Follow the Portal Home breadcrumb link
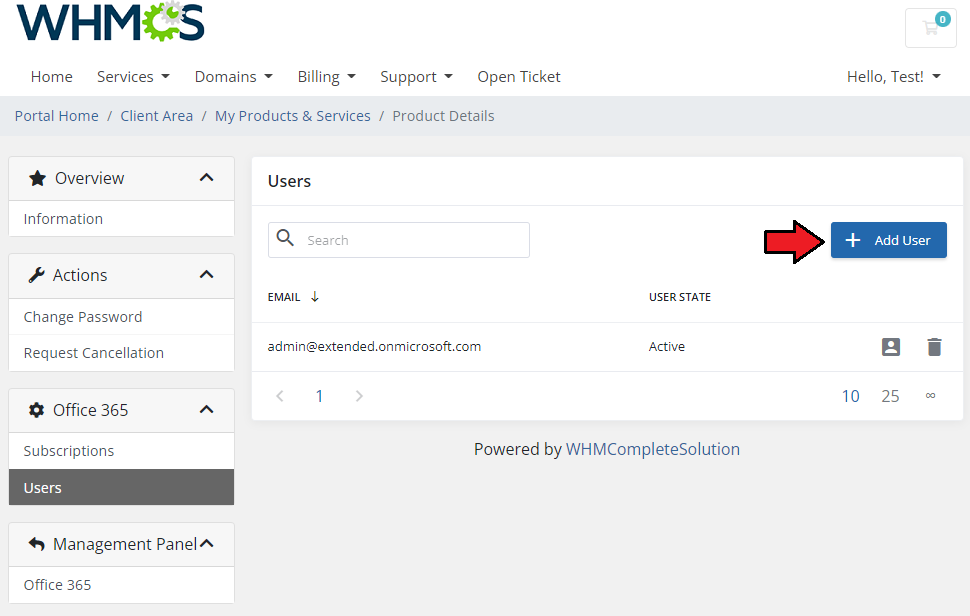Image resolution: width=970 pixels, height=616 pixels. point(56,116)
